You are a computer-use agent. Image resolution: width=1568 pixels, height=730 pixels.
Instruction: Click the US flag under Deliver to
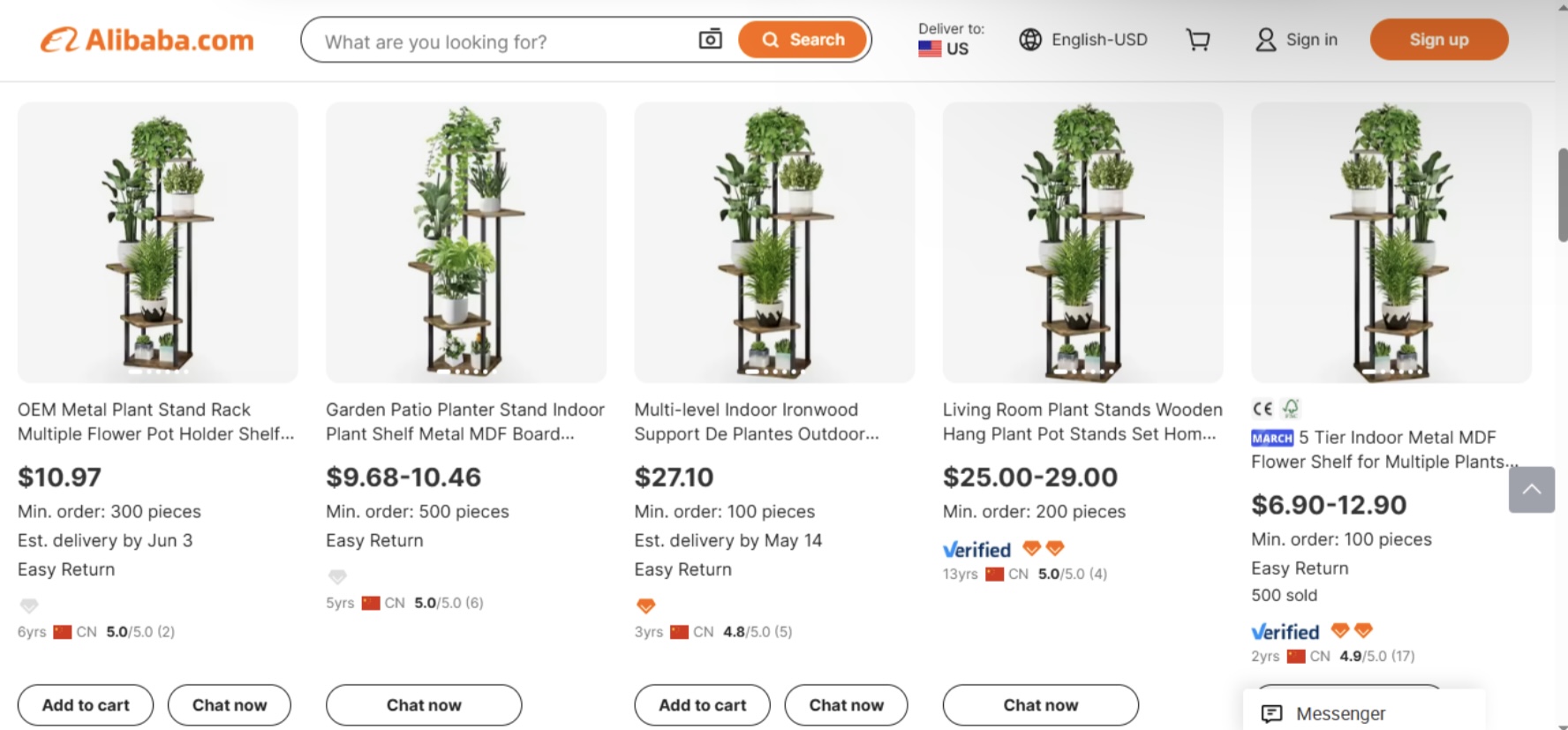coord(929,49)
